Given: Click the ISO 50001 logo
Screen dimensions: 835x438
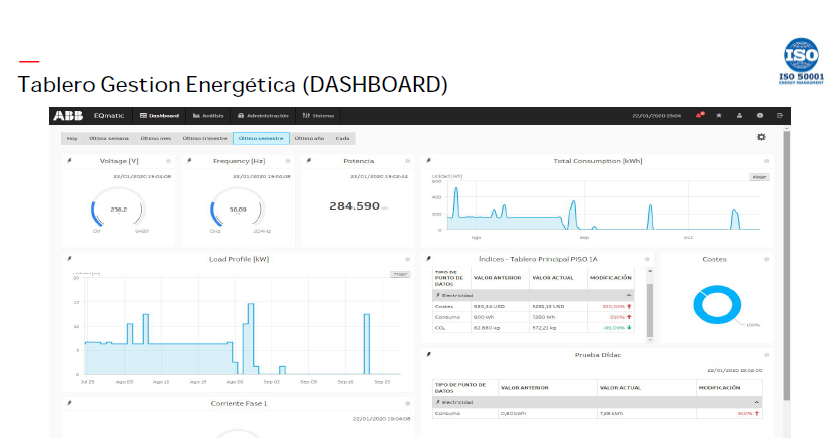Looking at the screenshot, I should tap(801, 61).
